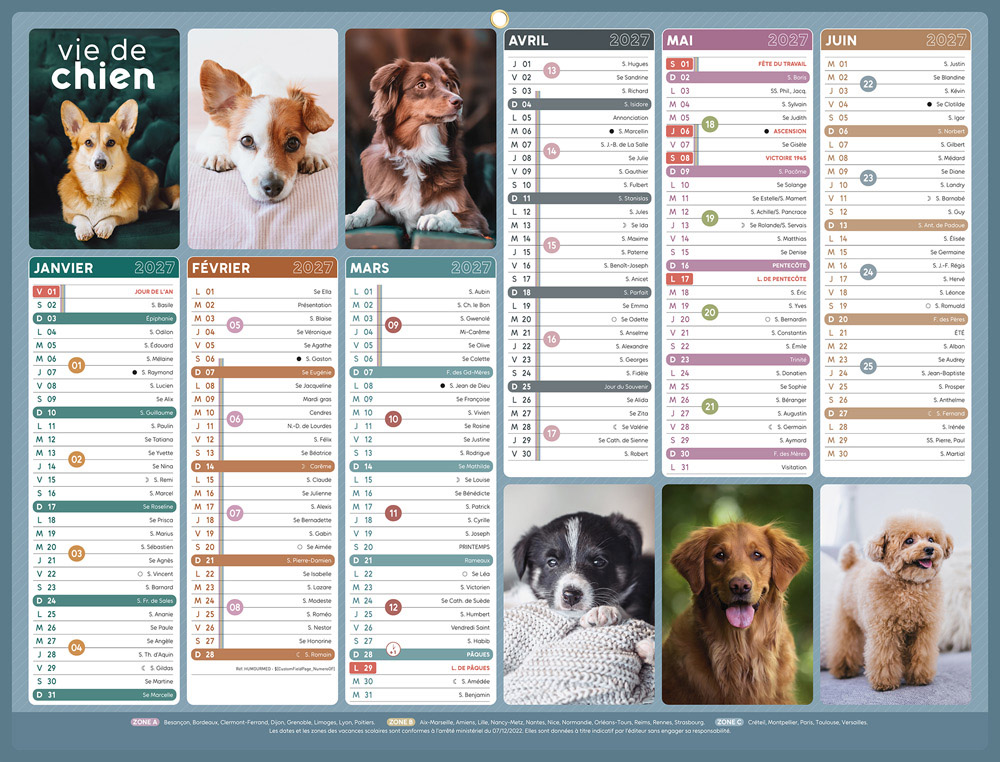Open the curly apricot poodle photo

895,594
